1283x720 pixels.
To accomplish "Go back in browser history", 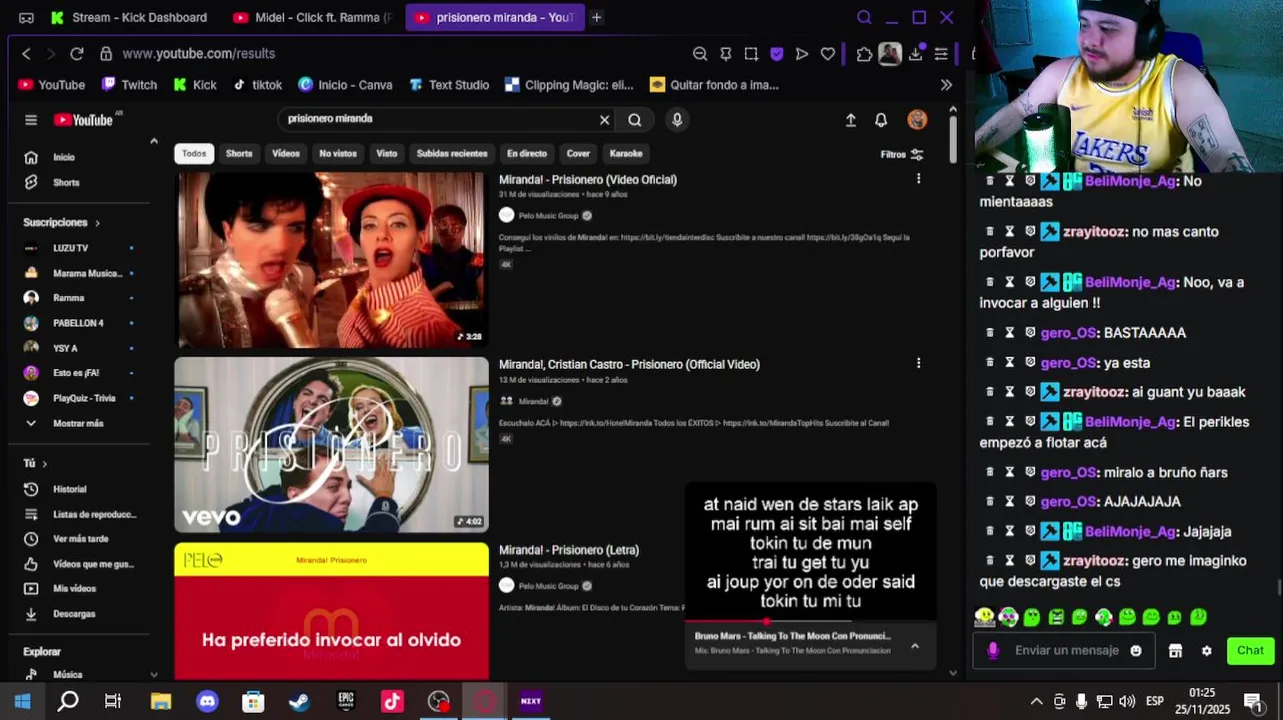I will [x=27, y=54].
